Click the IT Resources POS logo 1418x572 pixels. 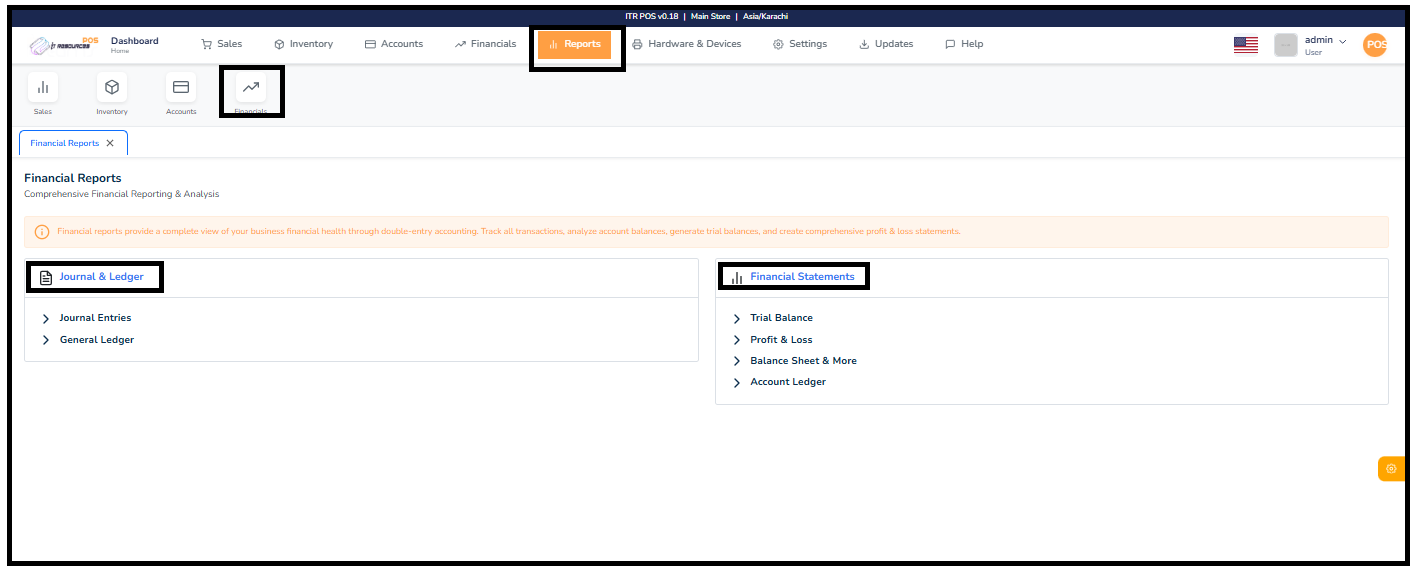[x=64, y=44]
